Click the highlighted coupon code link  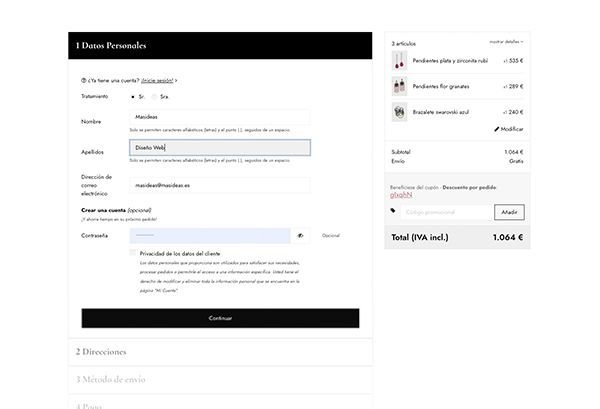pos(401,195)
